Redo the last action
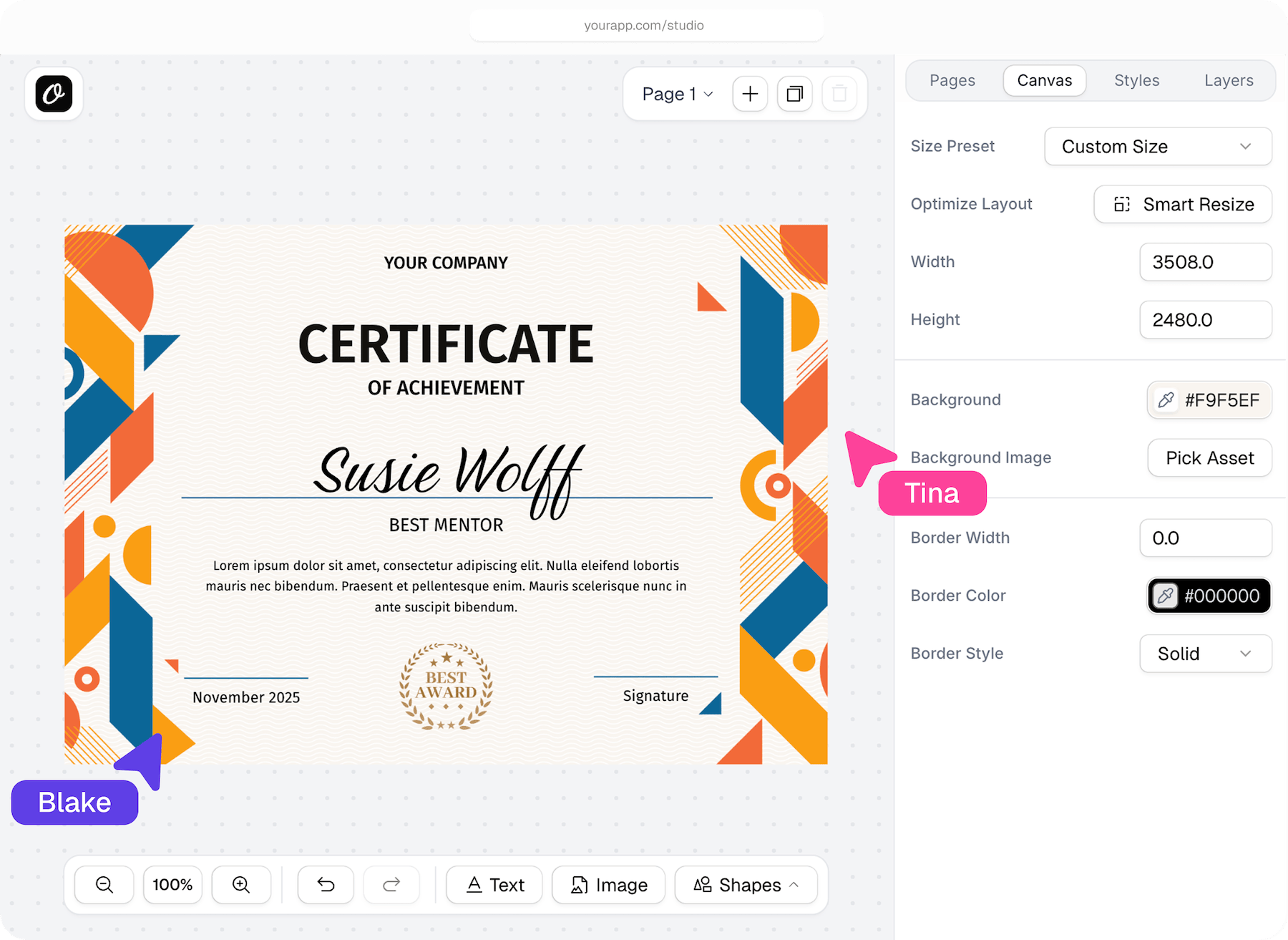This screenshot has height=940, width=1288. tap(391, 885)
